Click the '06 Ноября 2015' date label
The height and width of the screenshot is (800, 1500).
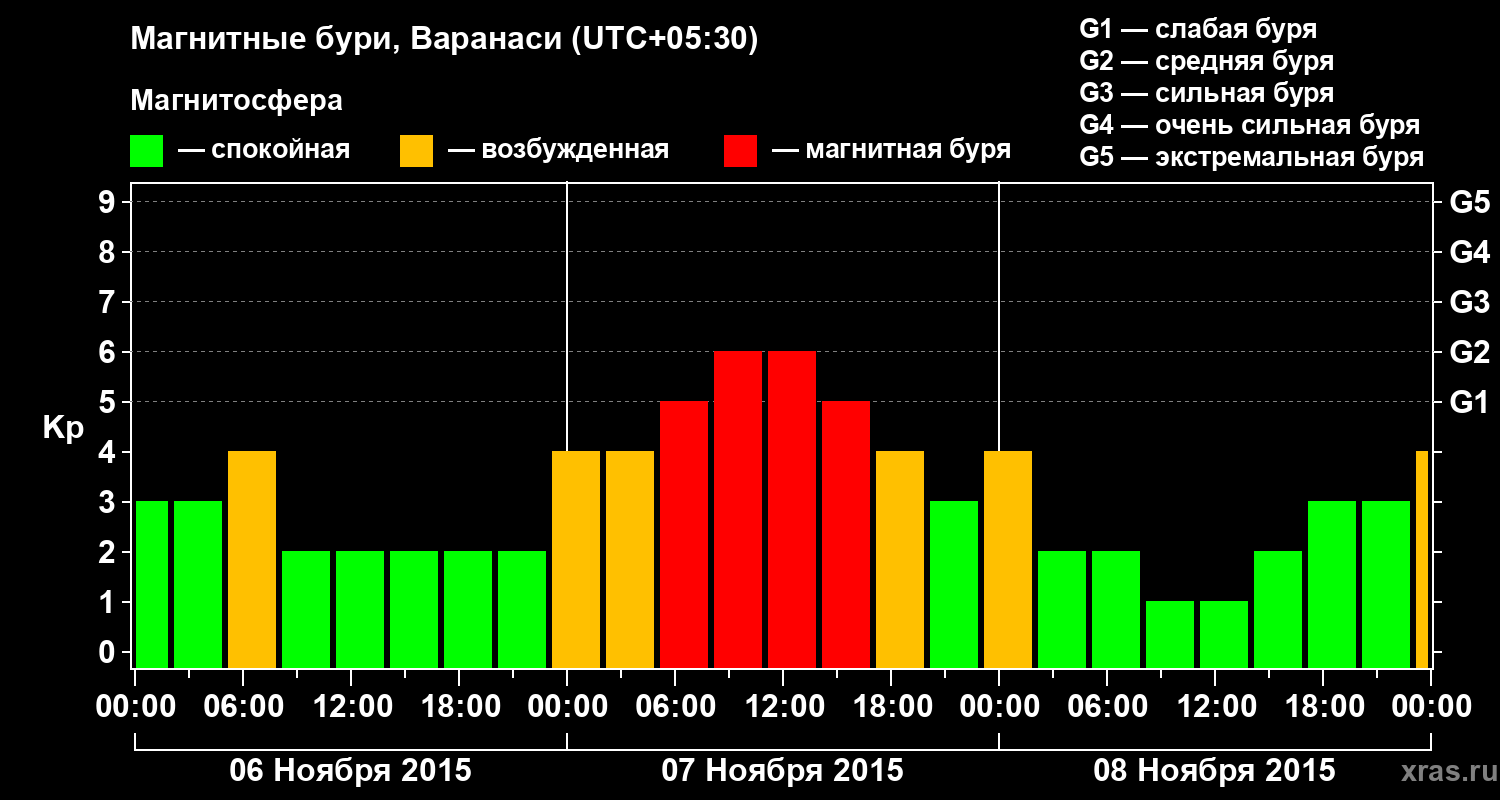[350, 770]
